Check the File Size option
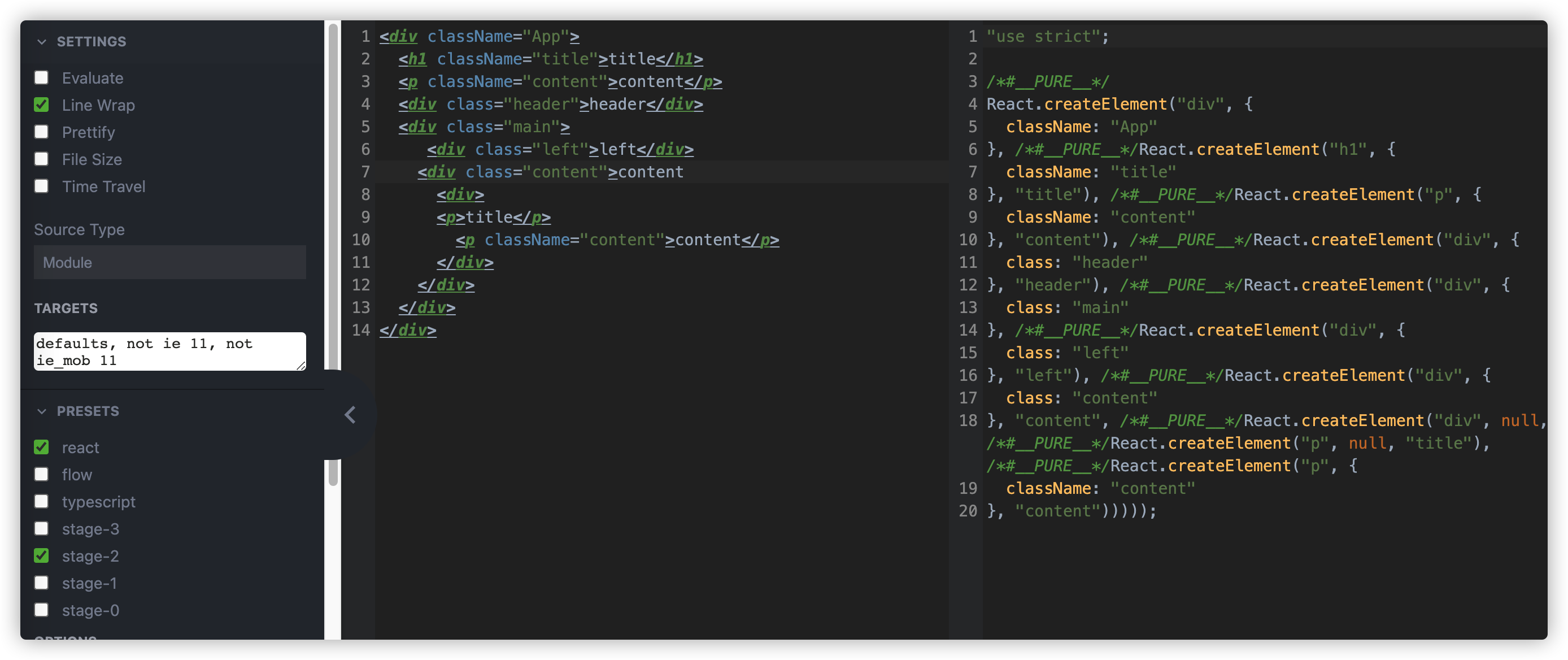The height and width of the screenshot is (660, 1568). tap(41, 159)
